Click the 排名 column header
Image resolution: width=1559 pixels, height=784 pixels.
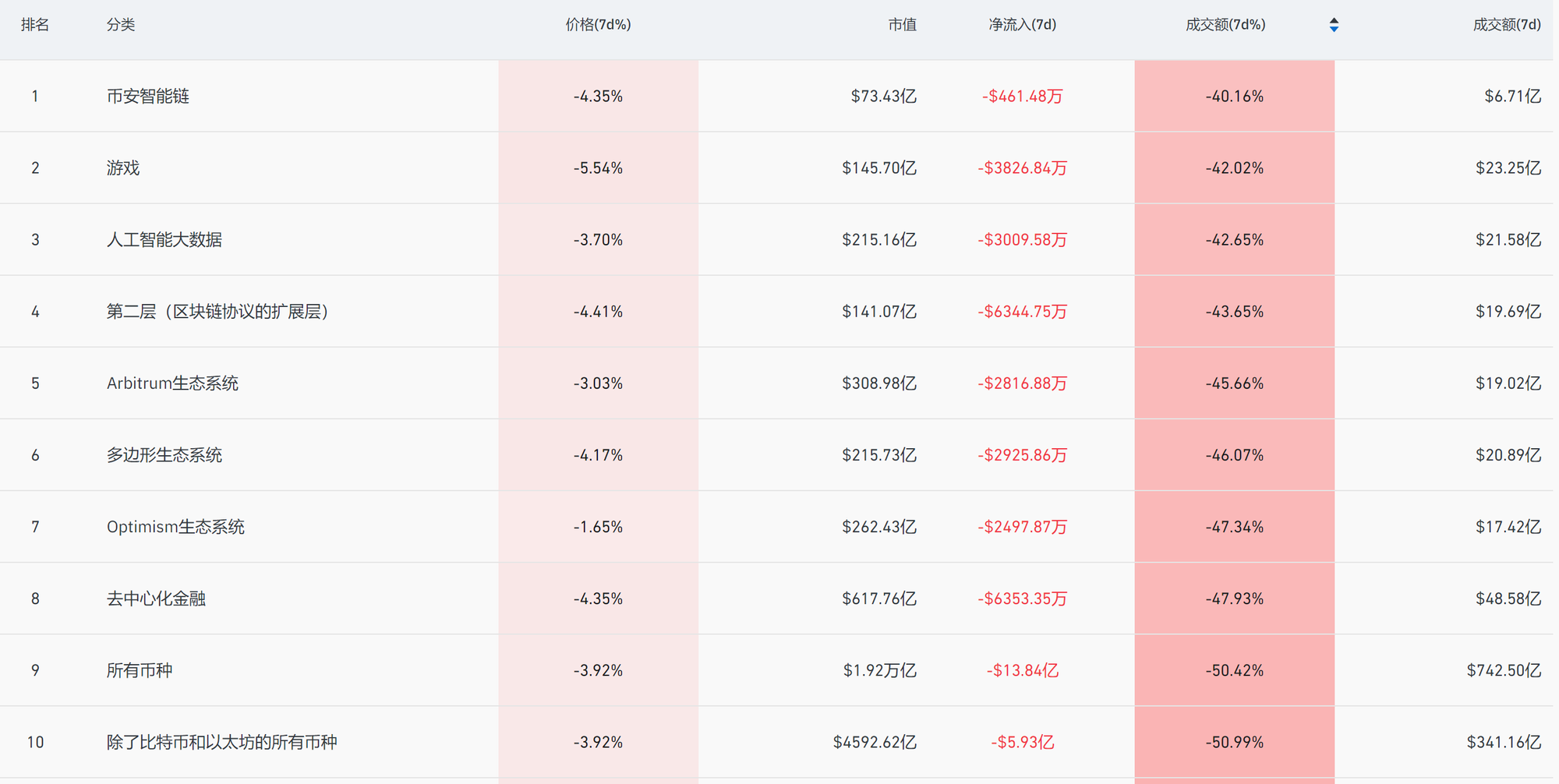pyautogui.click(x=35, y=25)
